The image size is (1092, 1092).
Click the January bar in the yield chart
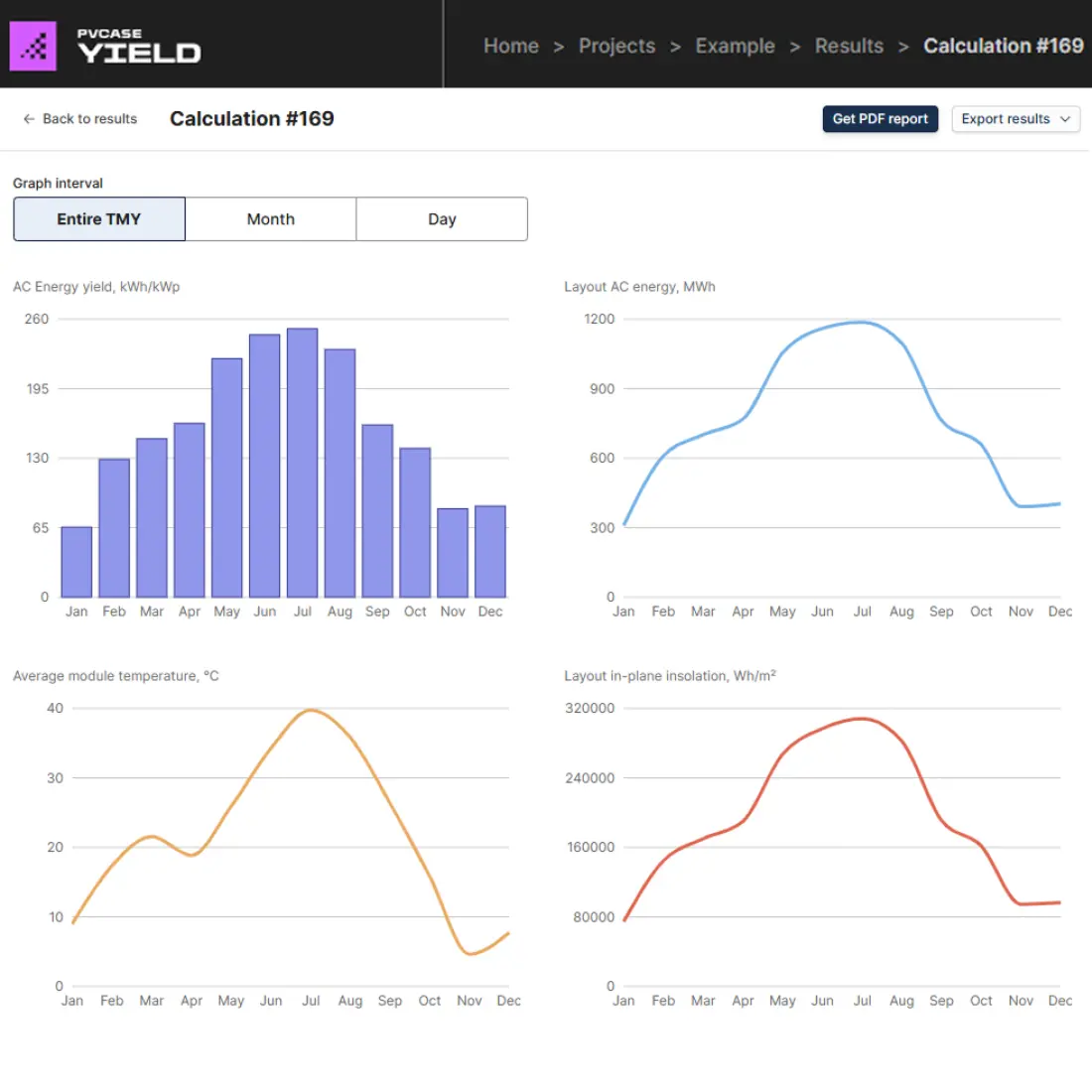click(76, 561)
